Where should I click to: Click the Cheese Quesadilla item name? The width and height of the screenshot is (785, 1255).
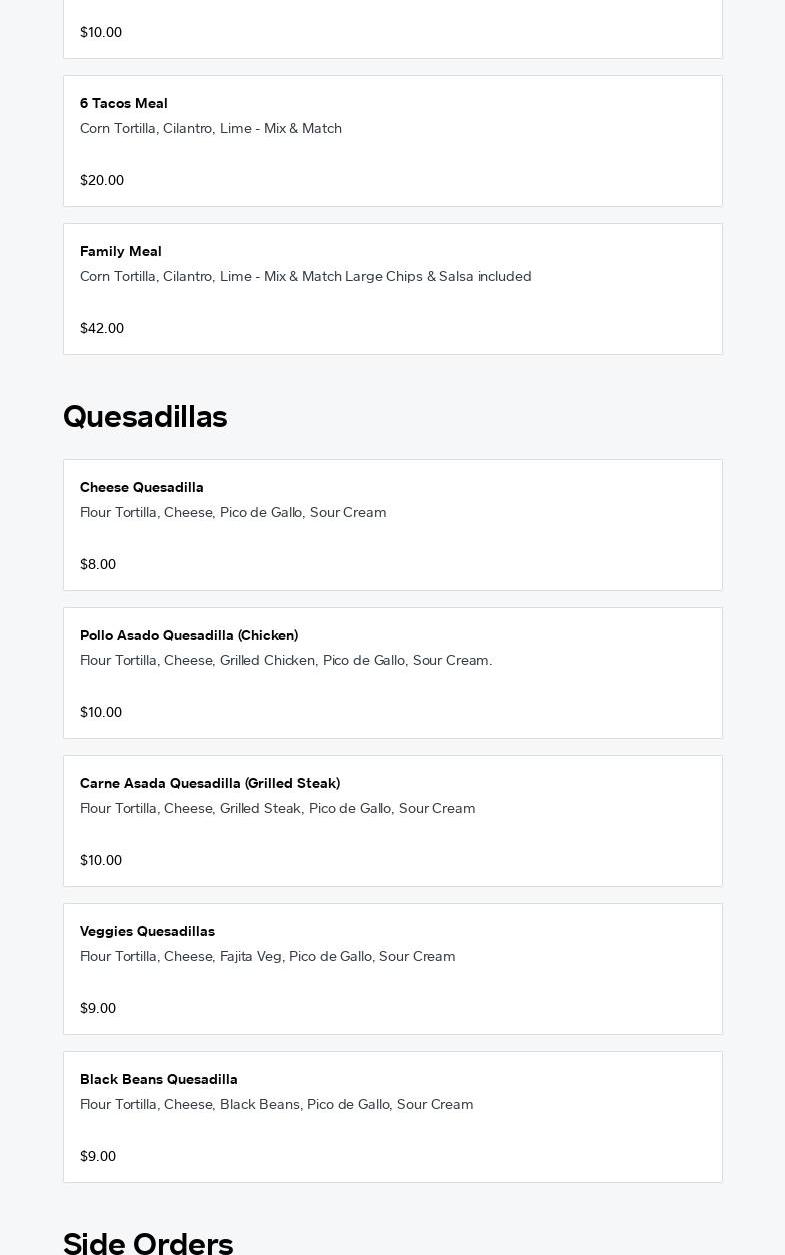(x=142, y=488)
